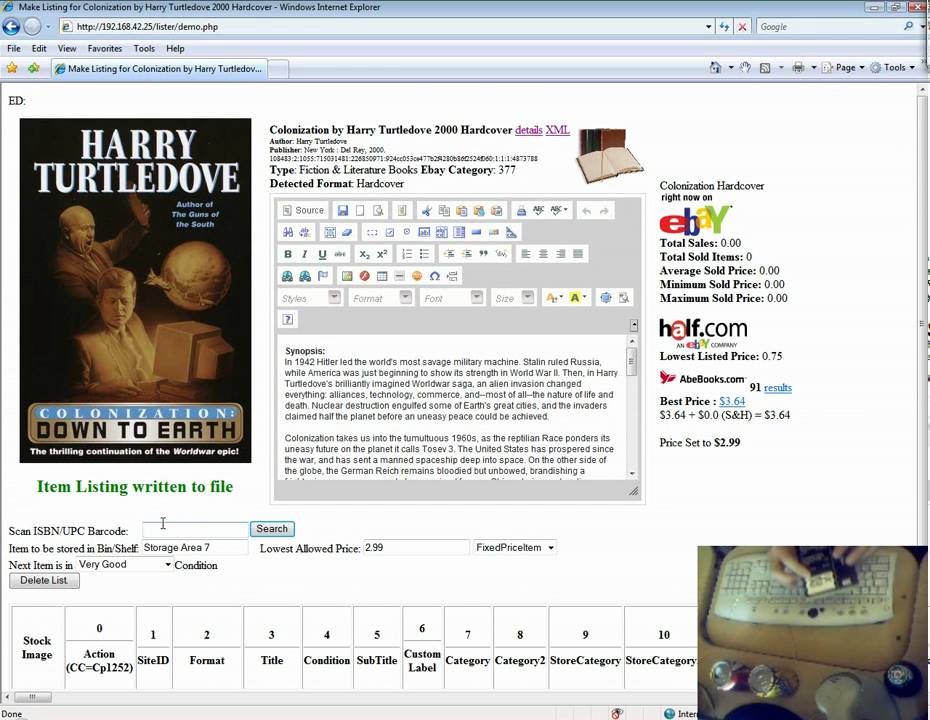Viewport: 930px width, 720px height.
Task: Click the Remove Format eraser icon
Action: click(348, 232)
